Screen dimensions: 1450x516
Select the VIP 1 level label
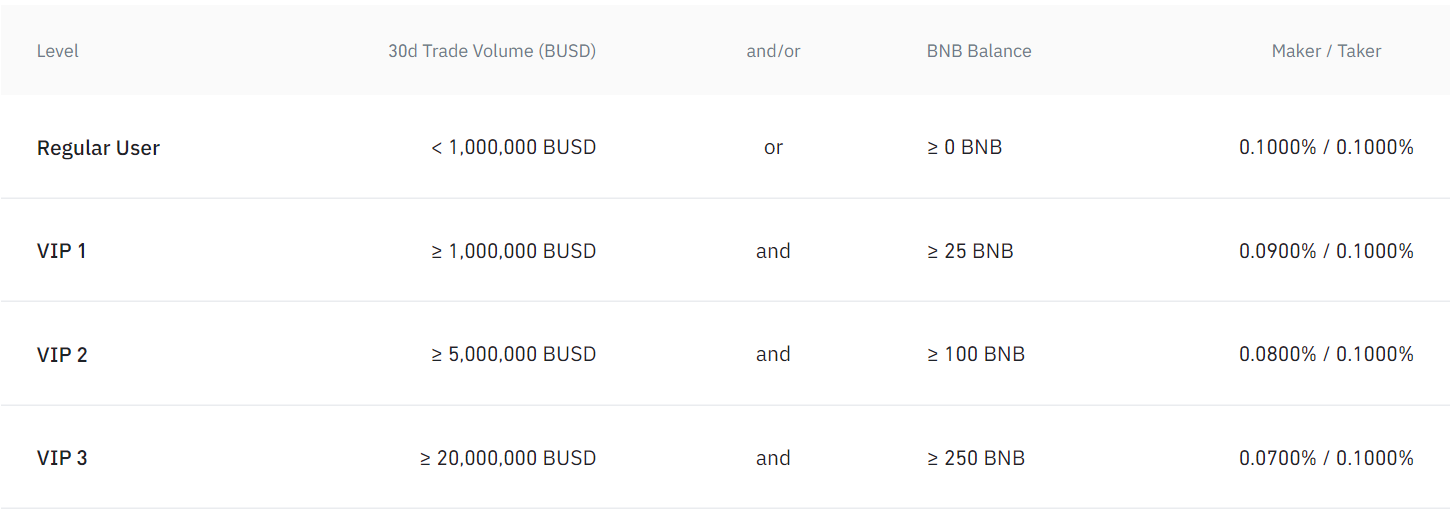(61, 251)
